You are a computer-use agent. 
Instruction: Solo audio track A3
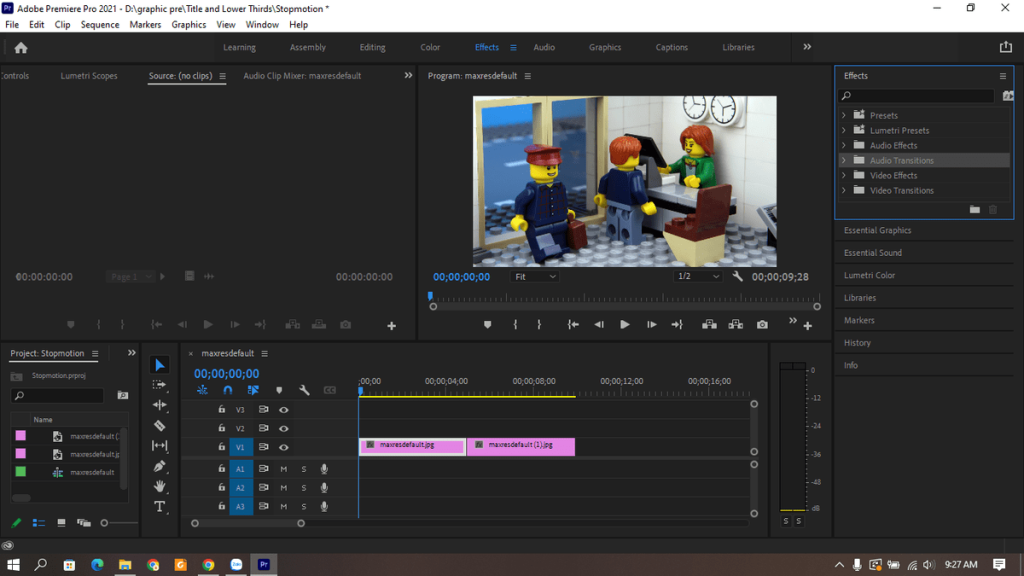(303, 506)
